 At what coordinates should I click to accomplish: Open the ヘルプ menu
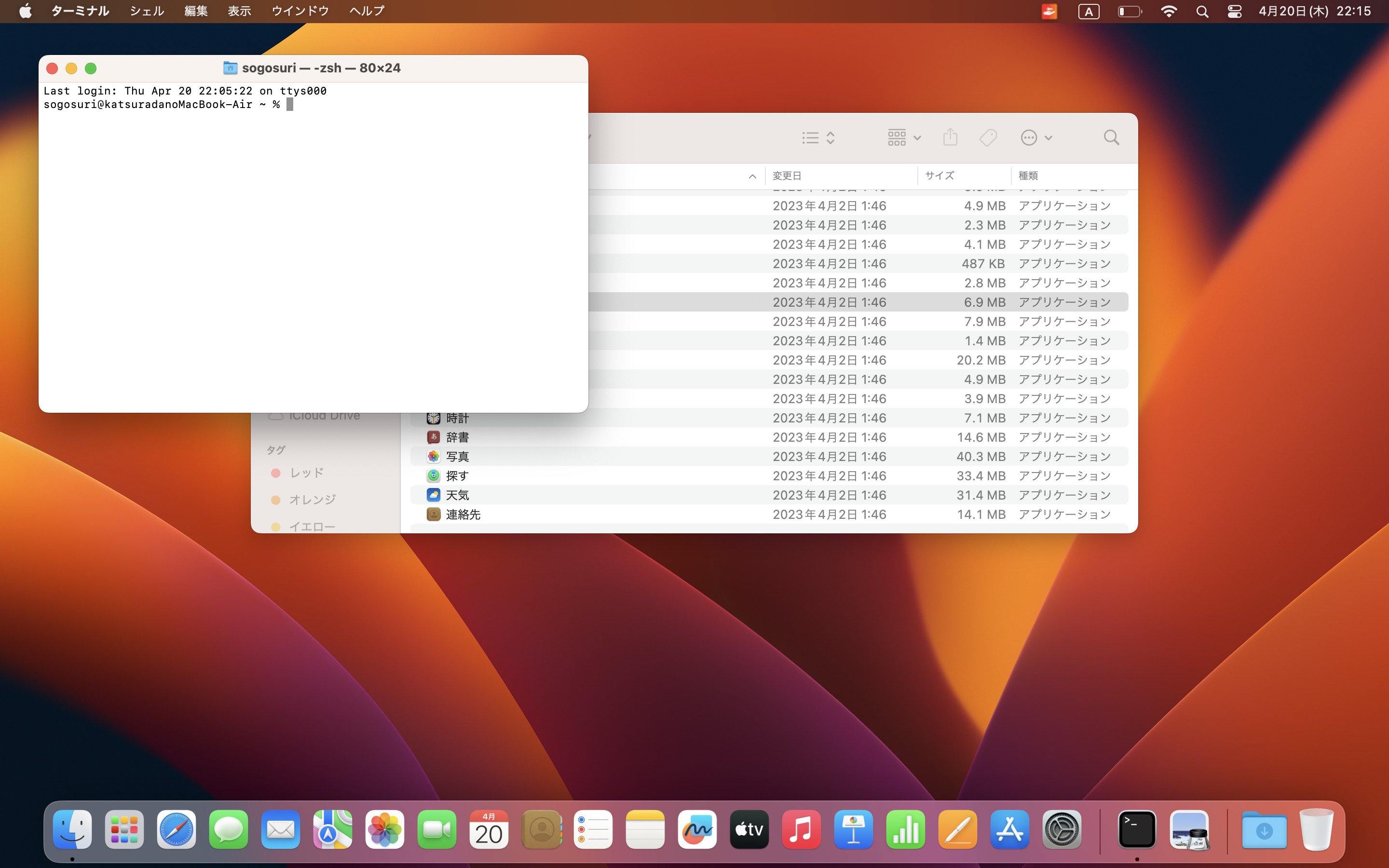click(367, 11)
